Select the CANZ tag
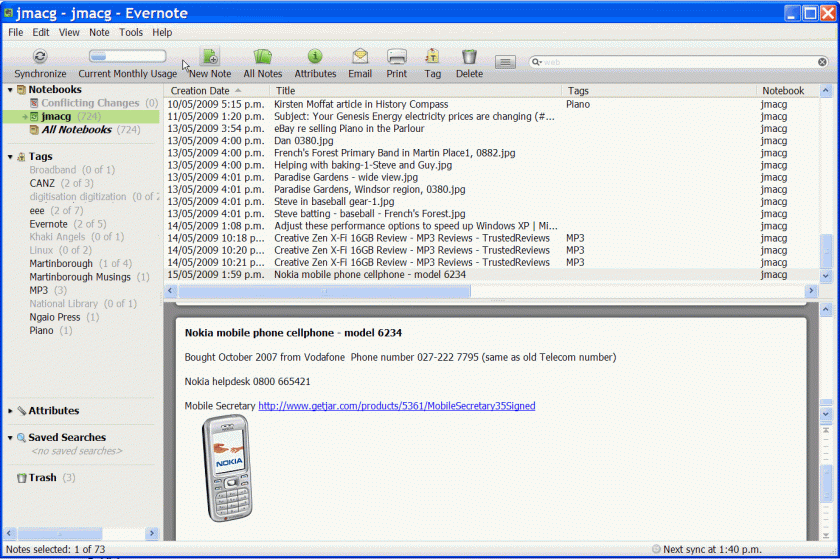840x559 pixels. coord(42,183)
